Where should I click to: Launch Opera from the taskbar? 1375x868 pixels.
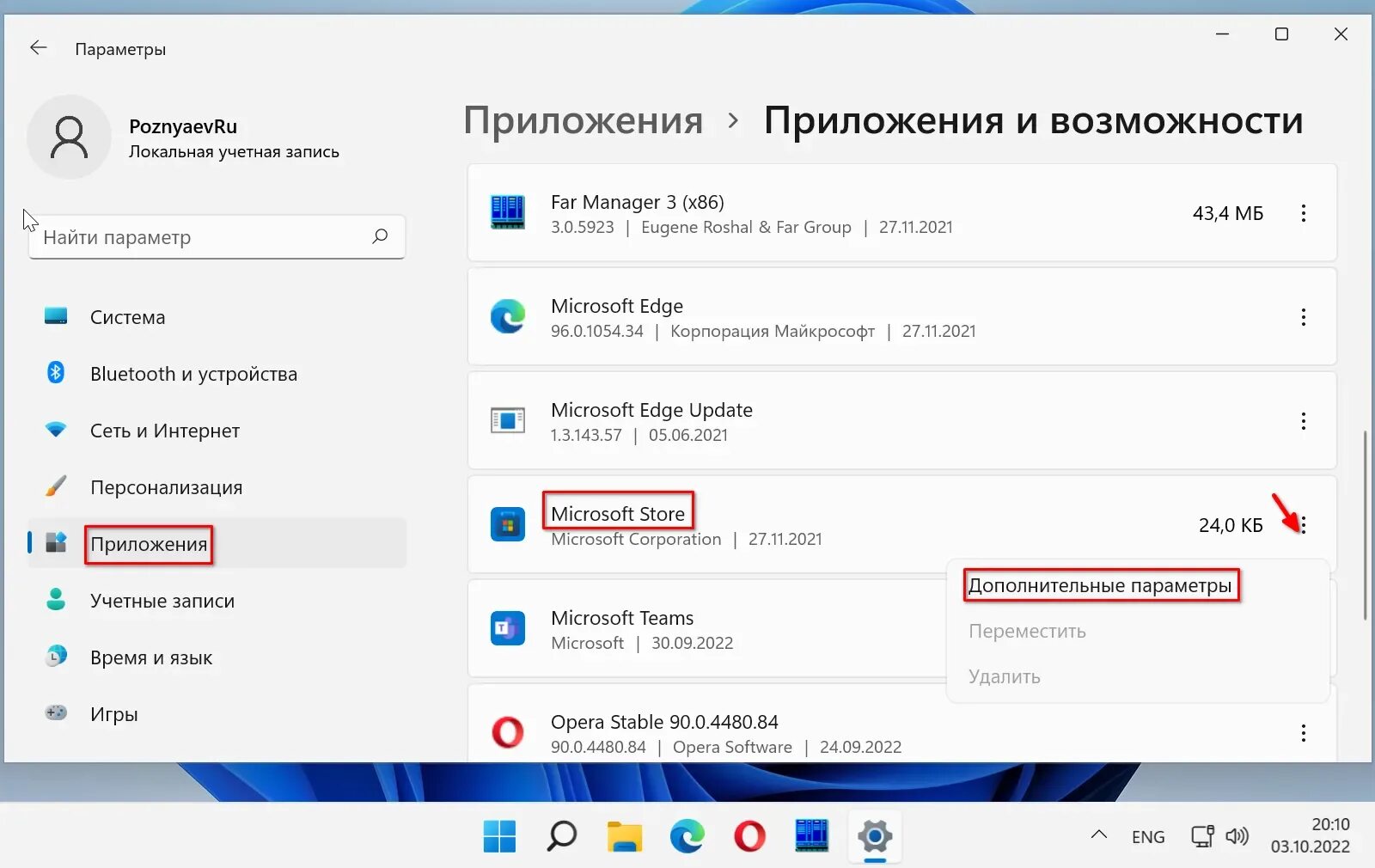coord(749,835)
